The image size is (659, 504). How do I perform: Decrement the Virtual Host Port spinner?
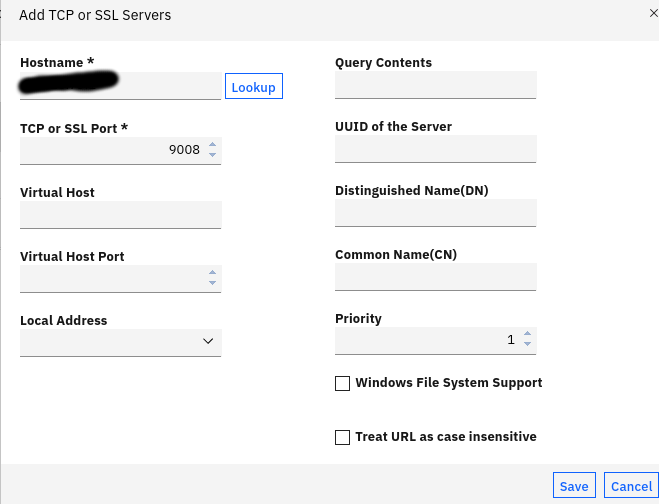[212, 284]
